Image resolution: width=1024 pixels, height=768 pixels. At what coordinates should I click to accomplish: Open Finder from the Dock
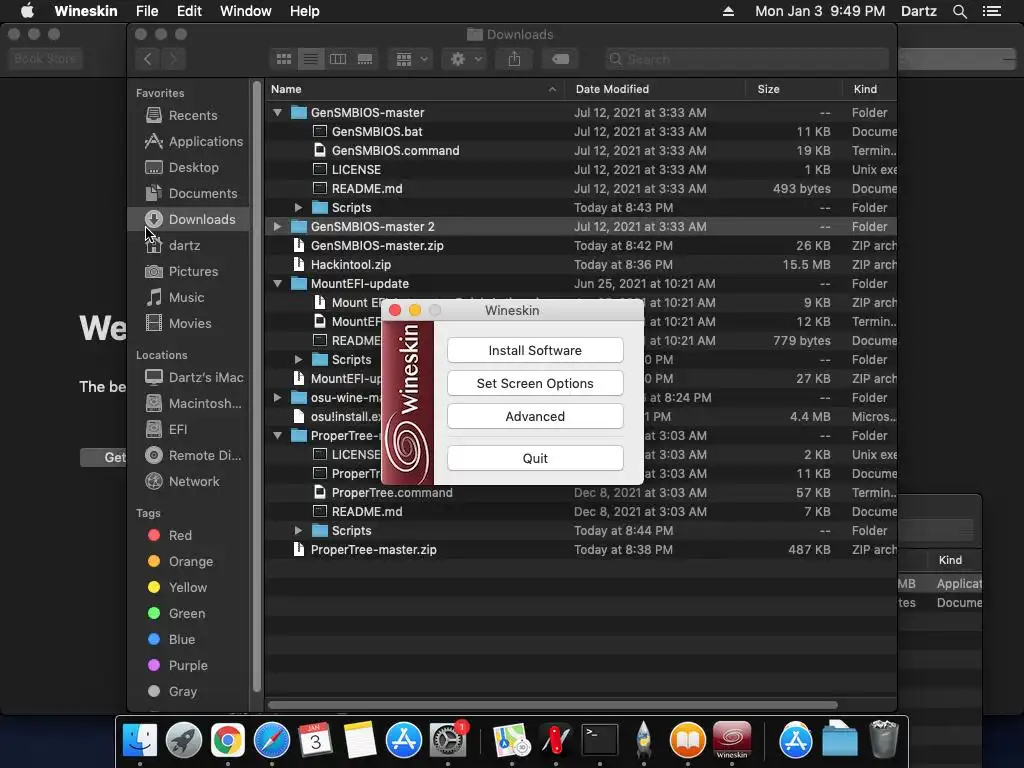click(x=140, y=741)
